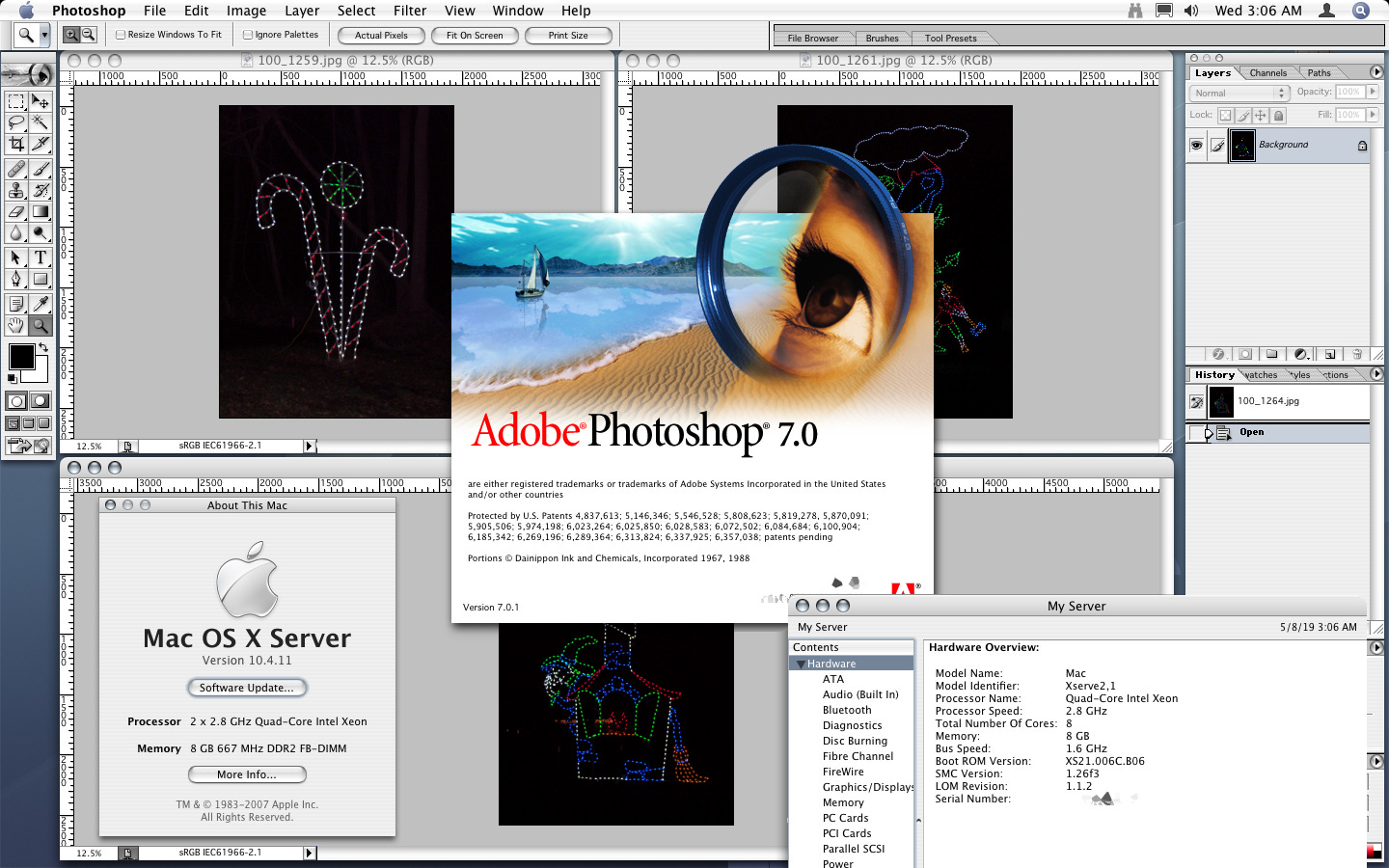Collapse the Hardware disclosure triangle in My Server
The height and width of the screenshot is (868, 1389).
click(x=801, y=665)
